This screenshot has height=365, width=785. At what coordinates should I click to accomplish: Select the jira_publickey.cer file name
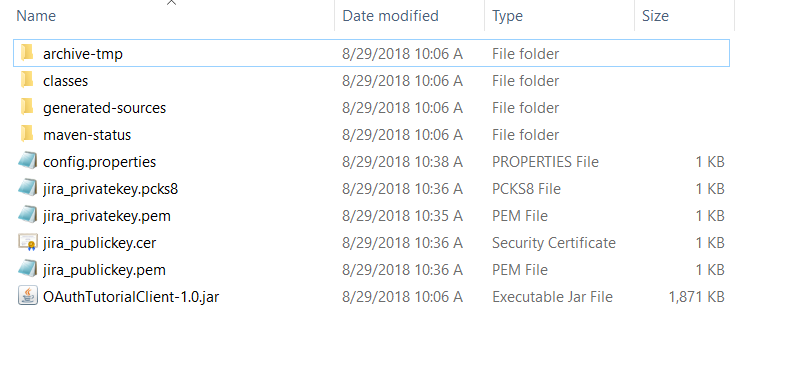100,243
